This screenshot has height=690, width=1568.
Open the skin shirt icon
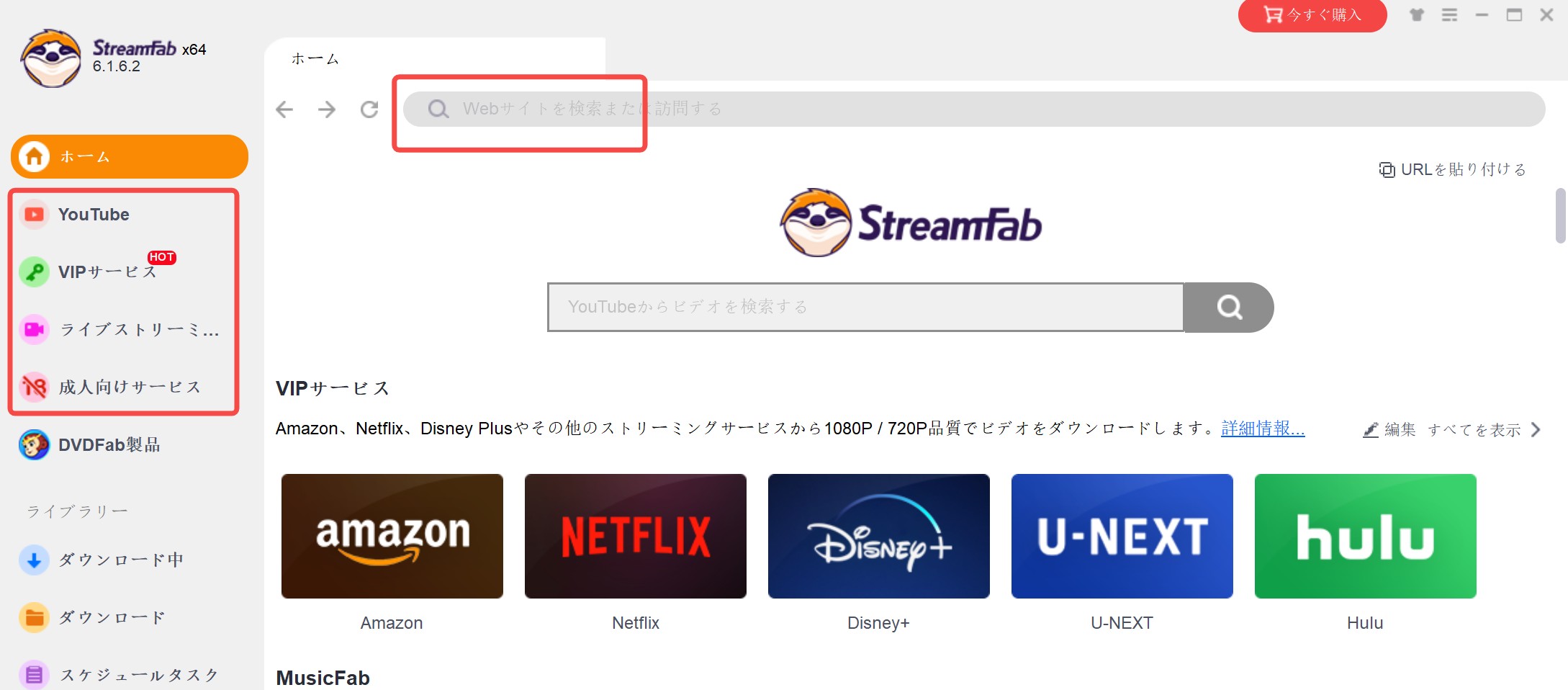pyautogui.click(x=1417, y=14)
